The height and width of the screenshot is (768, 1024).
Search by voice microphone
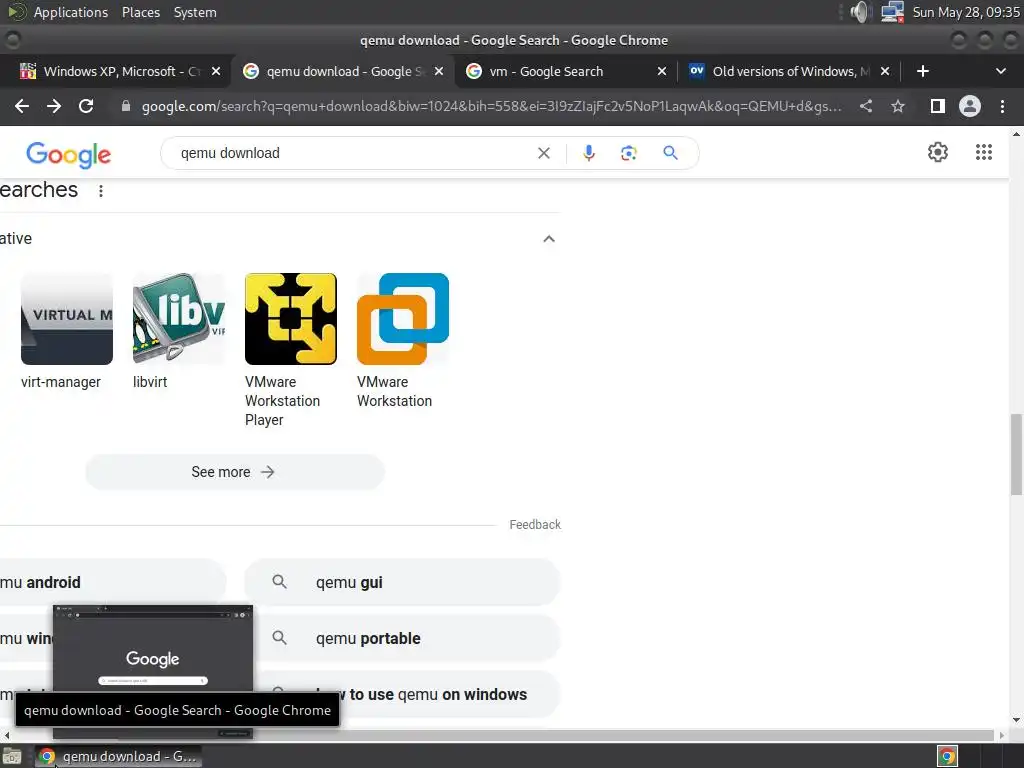[588, 153]
